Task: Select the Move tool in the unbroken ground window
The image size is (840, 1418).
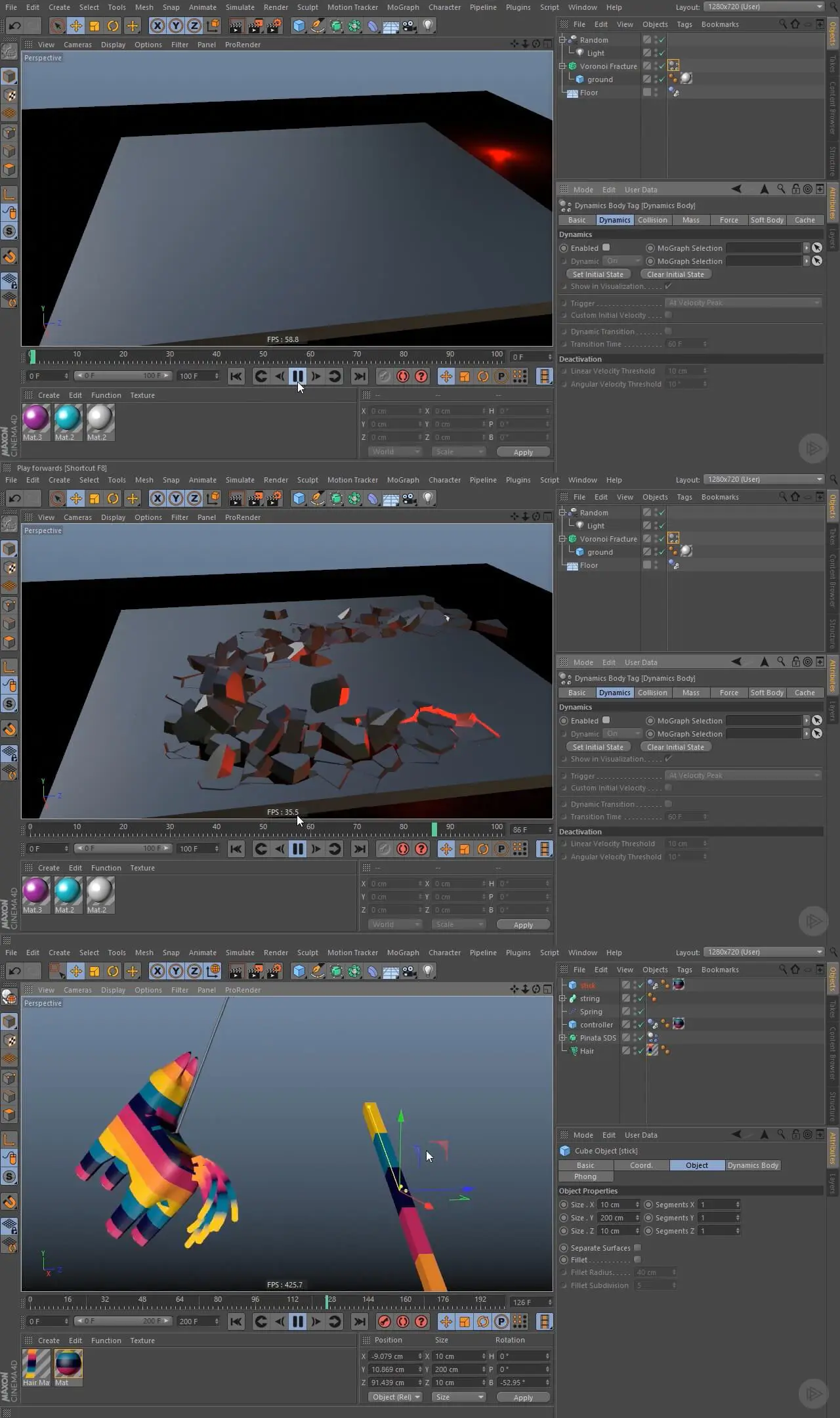Action: point(76,26)
